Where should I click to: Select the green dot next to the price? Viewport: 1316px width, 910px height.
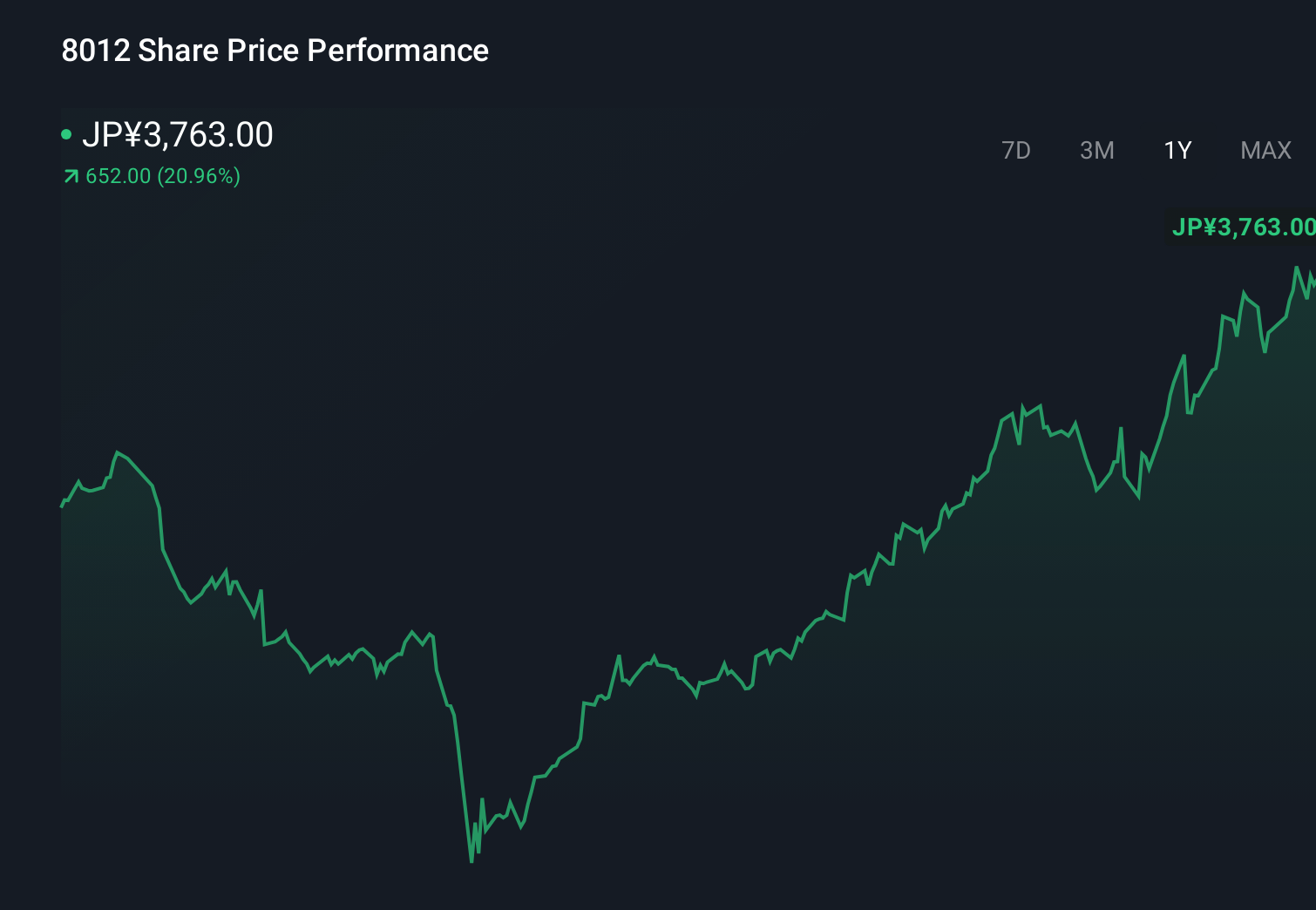67,133
